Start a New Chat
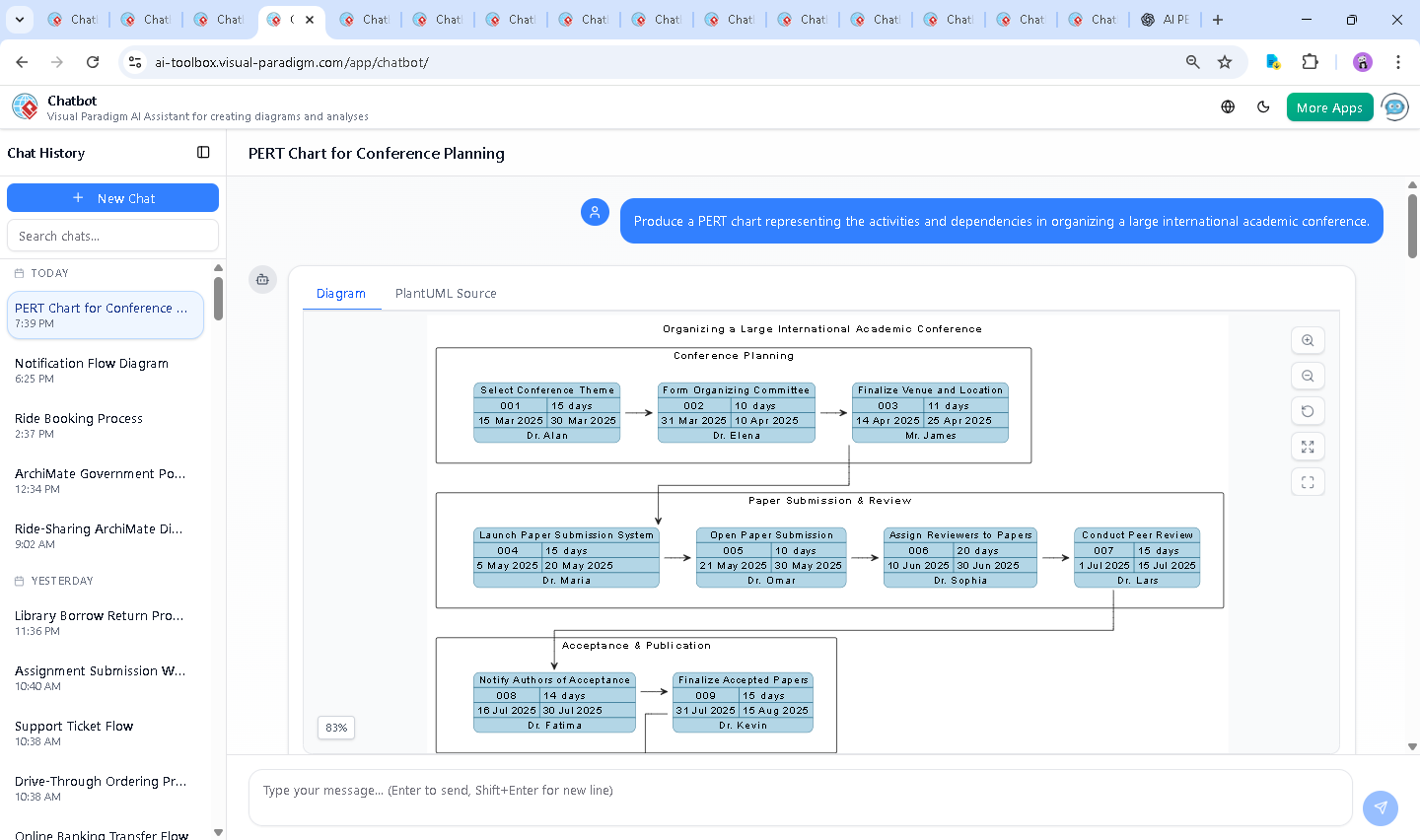 coord(112,197)
